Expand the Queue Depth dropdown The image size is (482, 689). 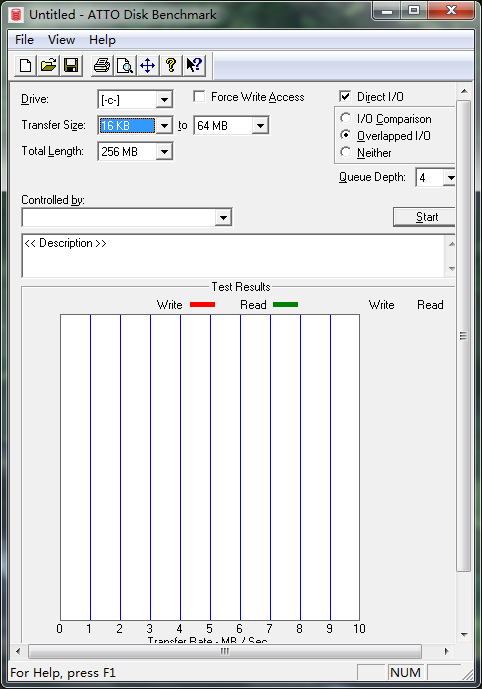point(450,178)
